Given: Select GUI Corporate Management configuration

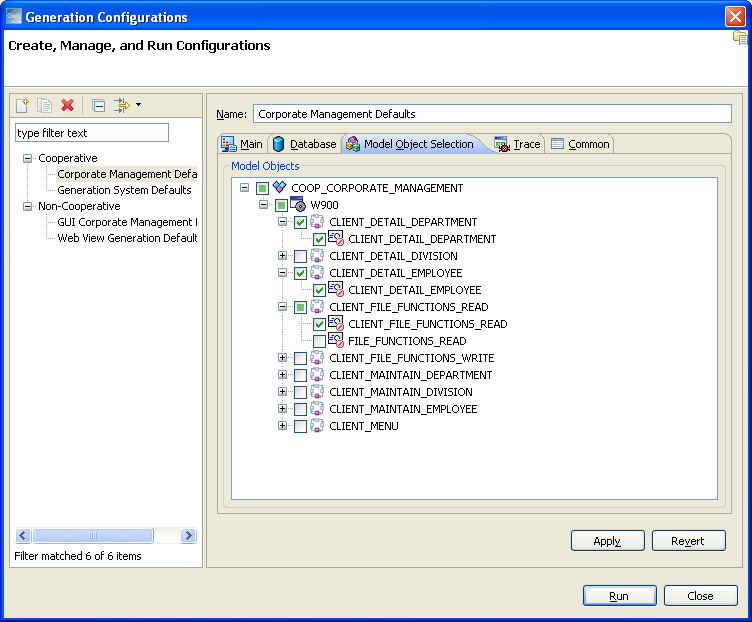Looking at the screenshot, I should point(127,222).
